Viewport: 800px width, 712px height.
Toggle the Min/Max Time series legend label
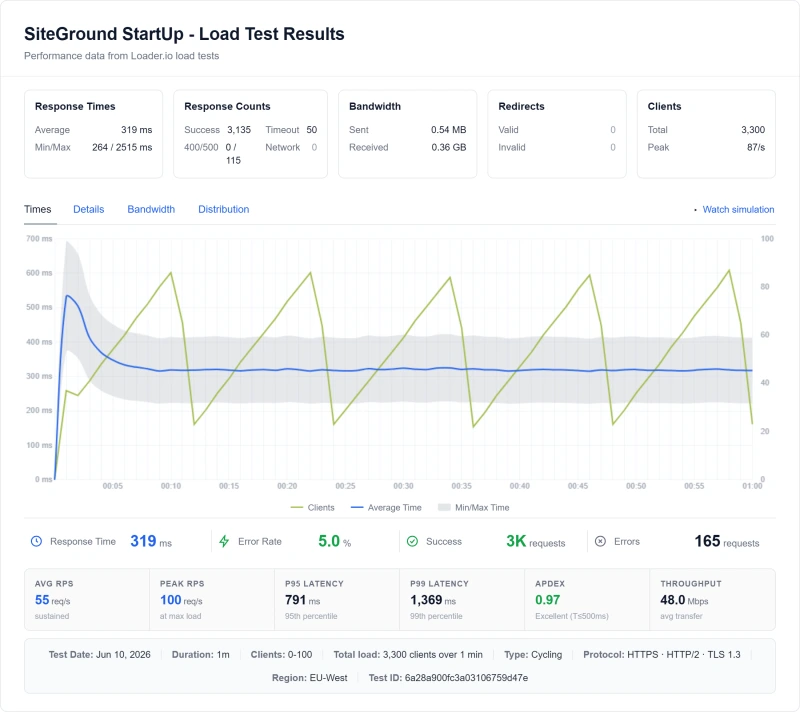482,507
